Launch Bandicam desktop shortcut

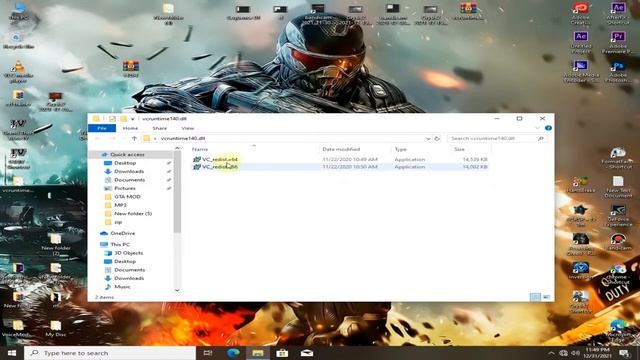coord(618,242)
